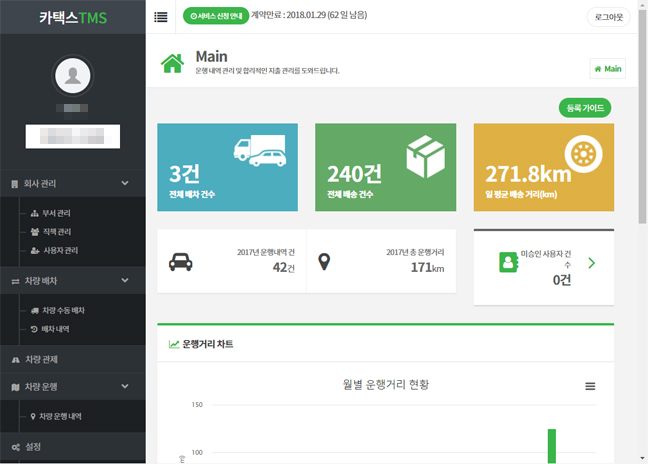The width and height of the screenshot is (648, 464).
Task: Click the org chart icon beside 부서 관리
Action: [x=35, y=213]
